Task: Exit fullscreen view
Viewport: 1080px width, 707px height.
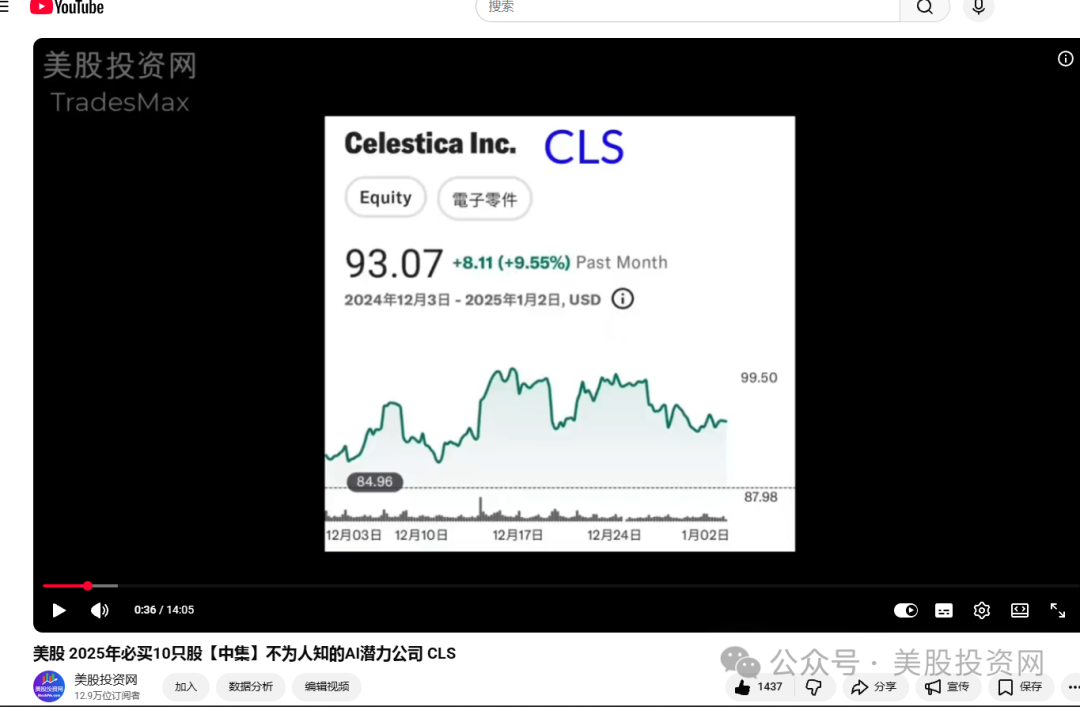Action: tap(1057, 611)
